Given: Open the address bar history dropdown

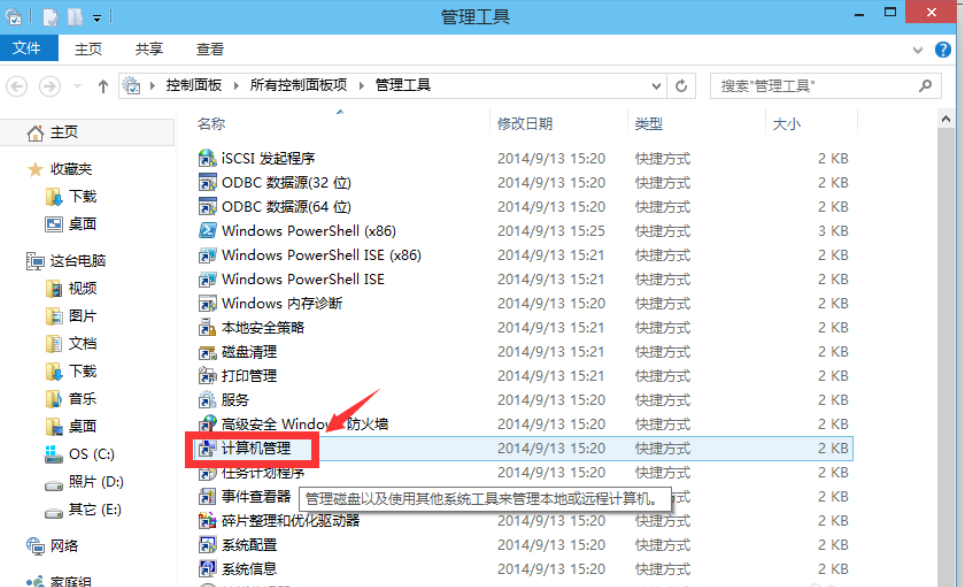Looking at the screenshot, I should (655, 86).
